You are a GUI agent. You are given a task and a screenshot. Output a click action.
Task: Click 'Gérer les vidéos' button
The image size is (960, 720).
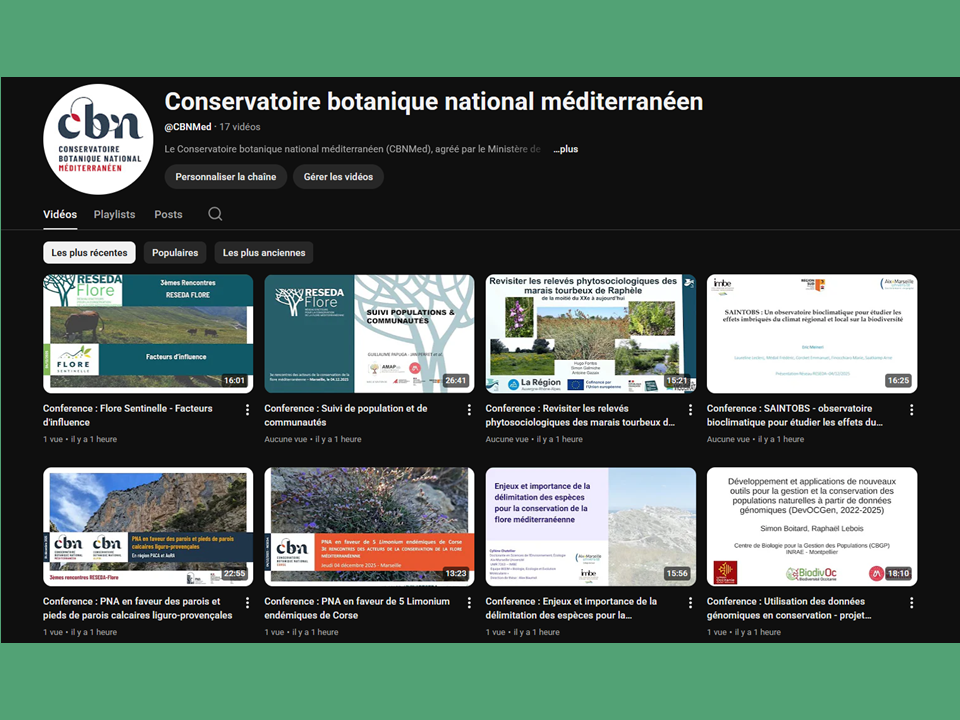pos(338,177)
